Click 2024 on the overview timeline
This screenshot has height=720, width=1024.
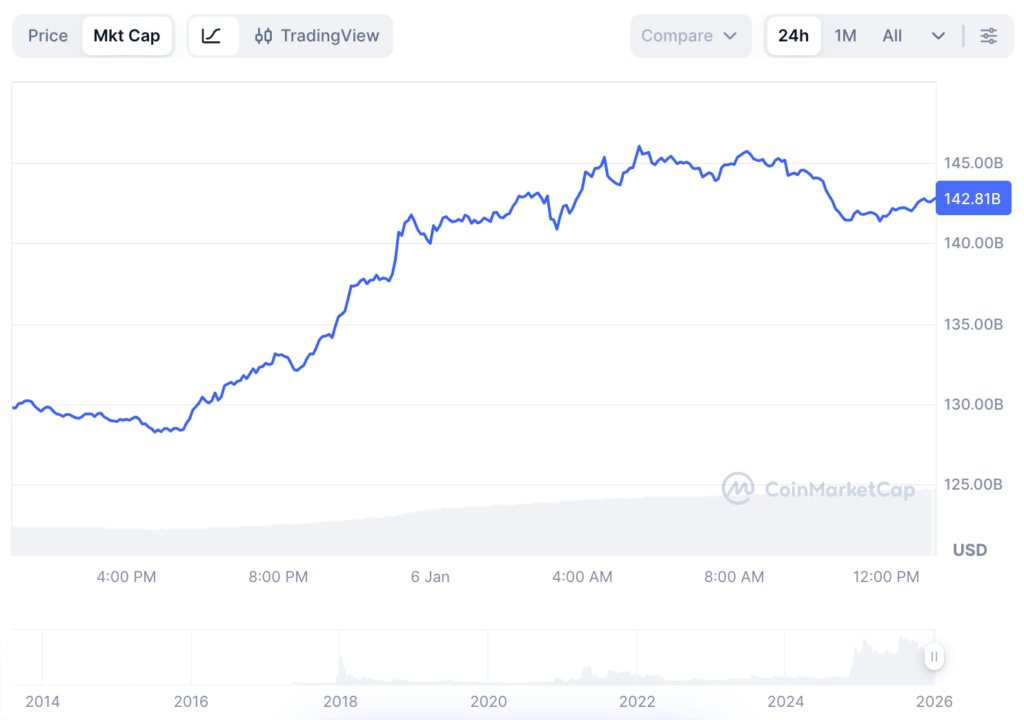[x=785, y=701]
